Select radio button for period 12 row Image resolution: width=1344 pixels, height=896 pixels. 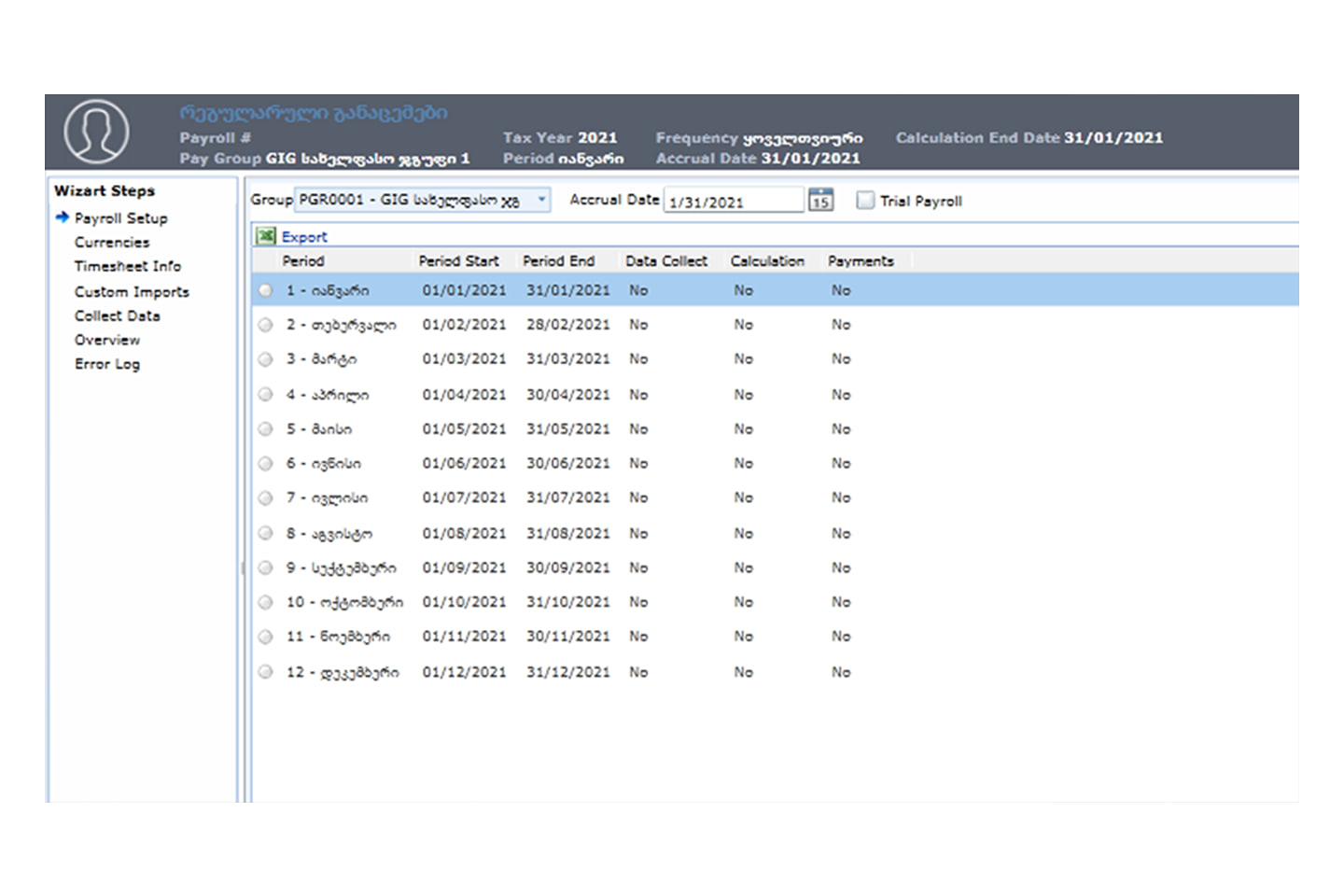point(265,672)
